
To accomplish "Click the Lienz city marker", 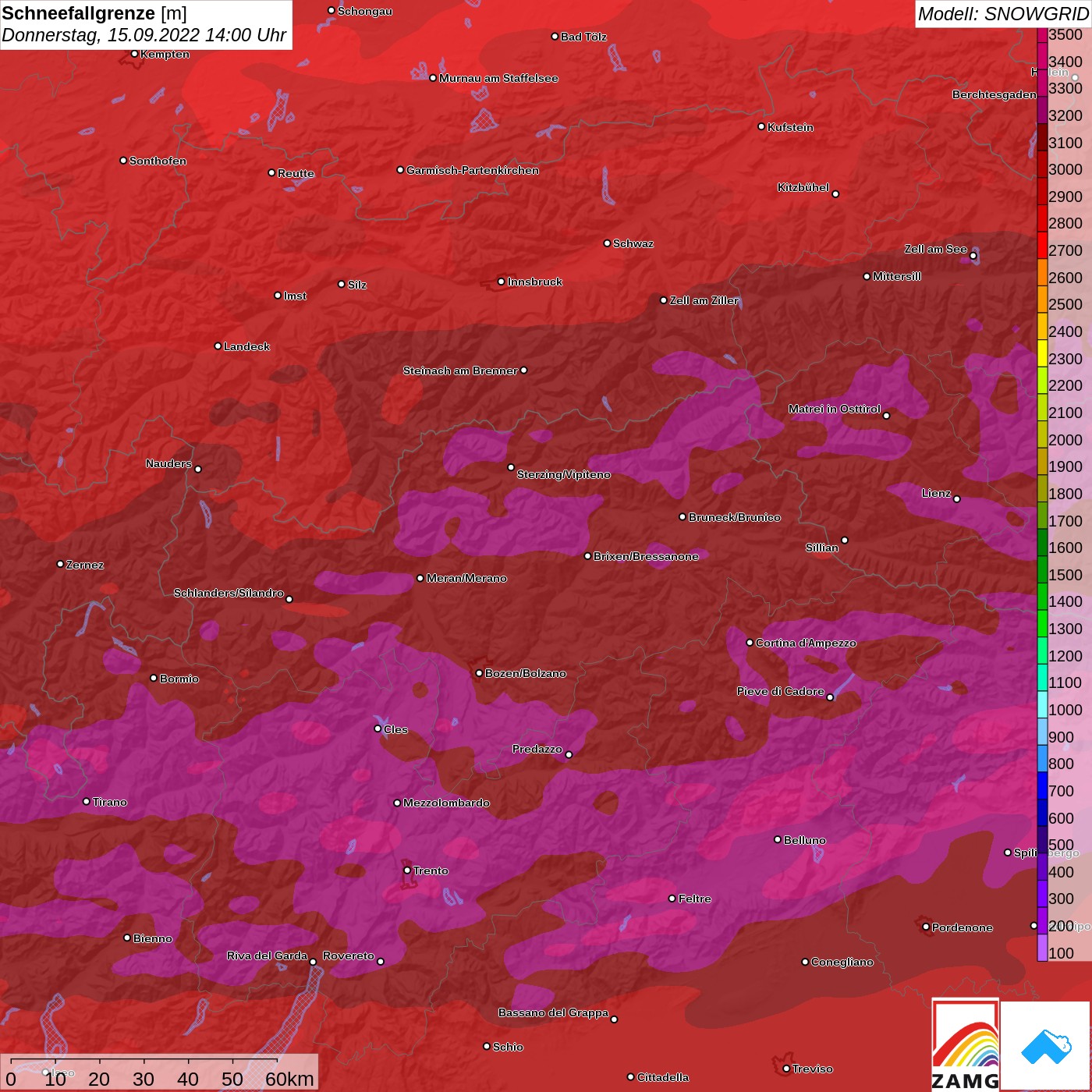I will tap(957, 498).
